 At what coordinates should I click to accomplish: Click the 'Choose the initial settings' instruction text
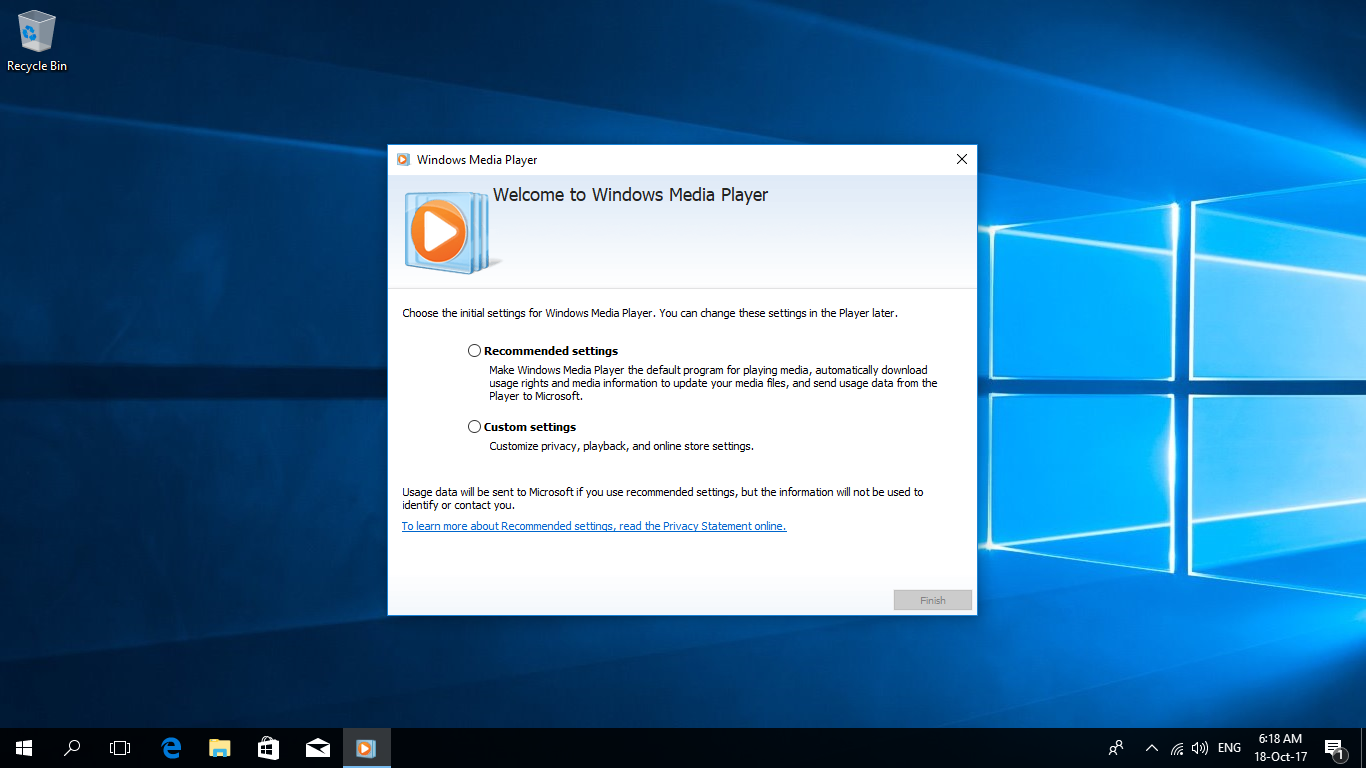click(x=650, y=313)
